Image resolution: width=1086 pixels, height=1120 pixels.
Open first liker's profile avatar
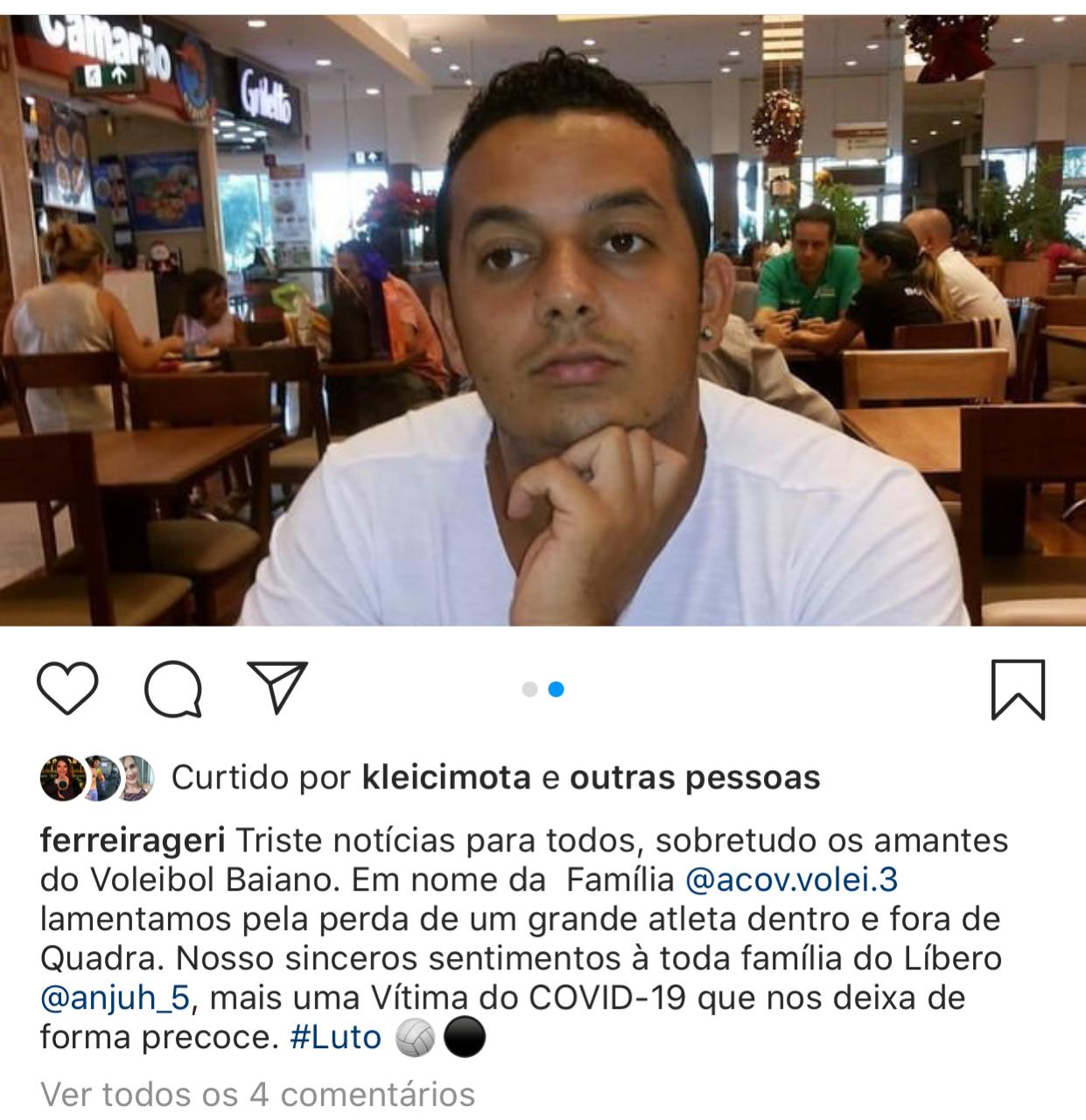coord(61,777)
